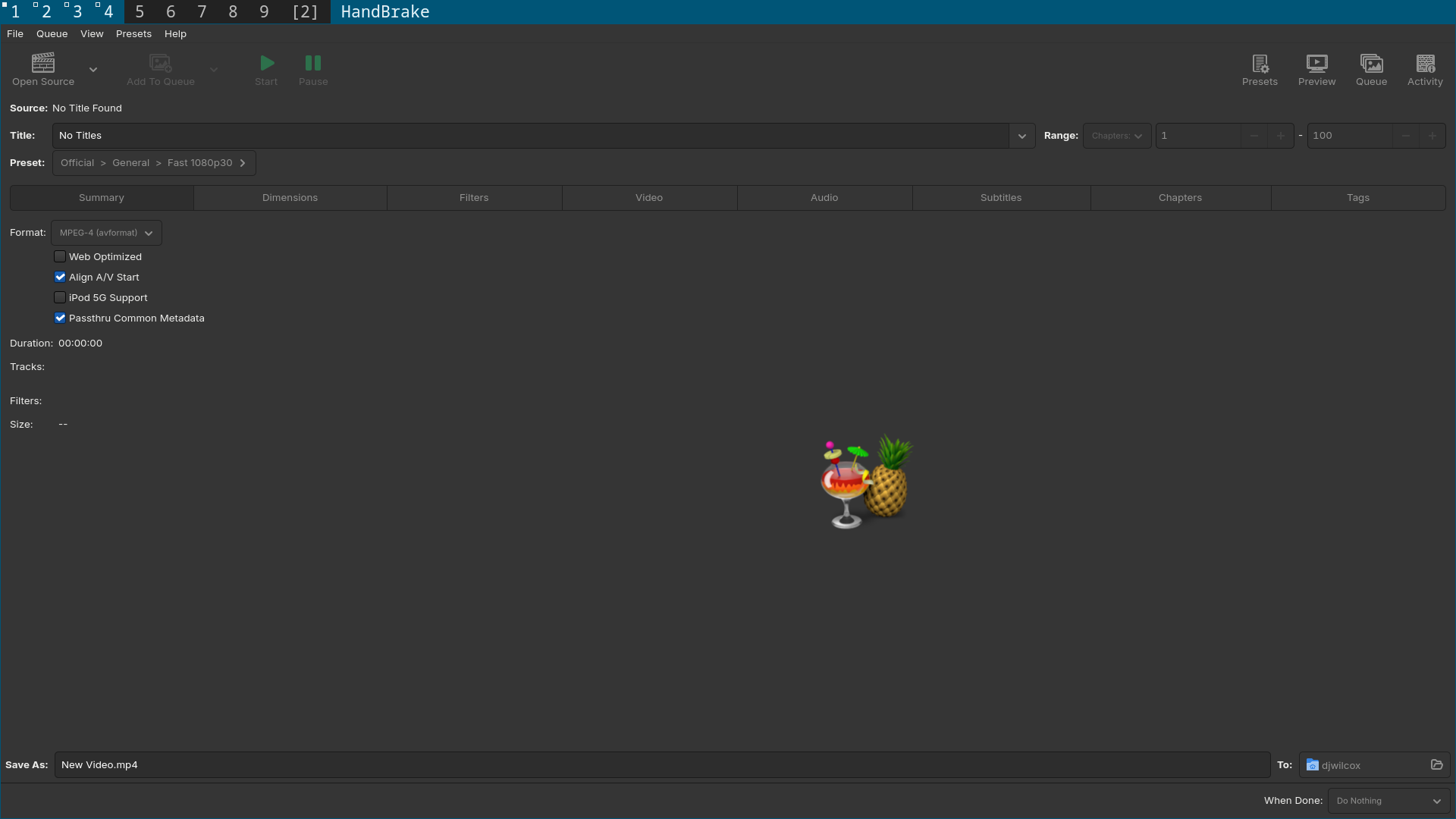Switch to workspace 6
Screen dimensions: 1456x819
tap(171, 11)
